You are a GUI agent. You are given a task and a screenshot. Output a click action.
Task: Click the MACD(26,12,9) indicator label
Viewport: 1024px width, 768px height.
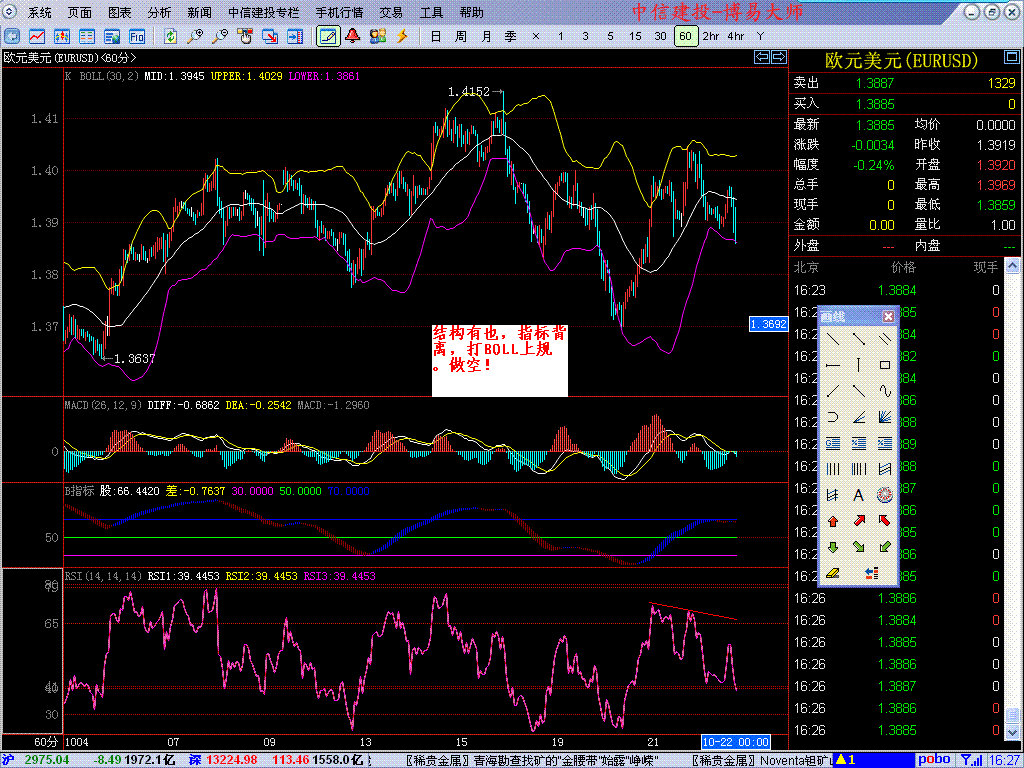103,405
